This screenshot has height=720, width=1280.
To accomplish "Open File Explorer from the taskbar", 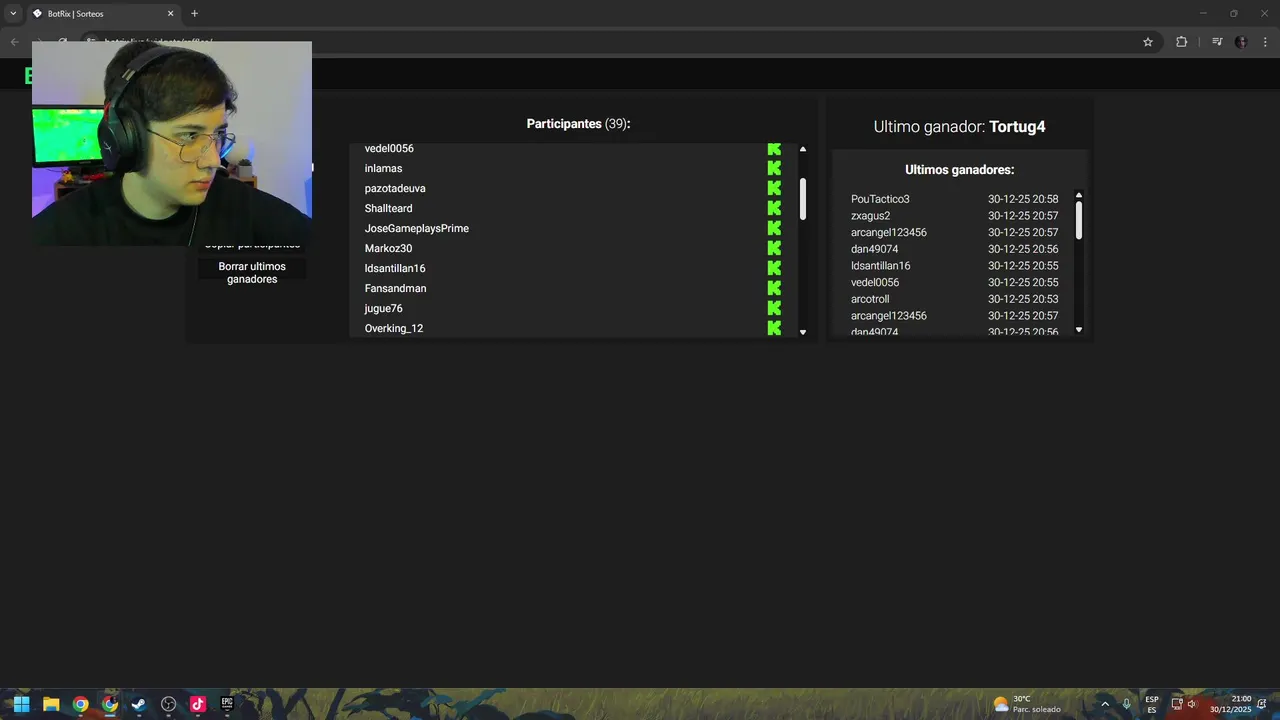I will click(x=51, y=704).
